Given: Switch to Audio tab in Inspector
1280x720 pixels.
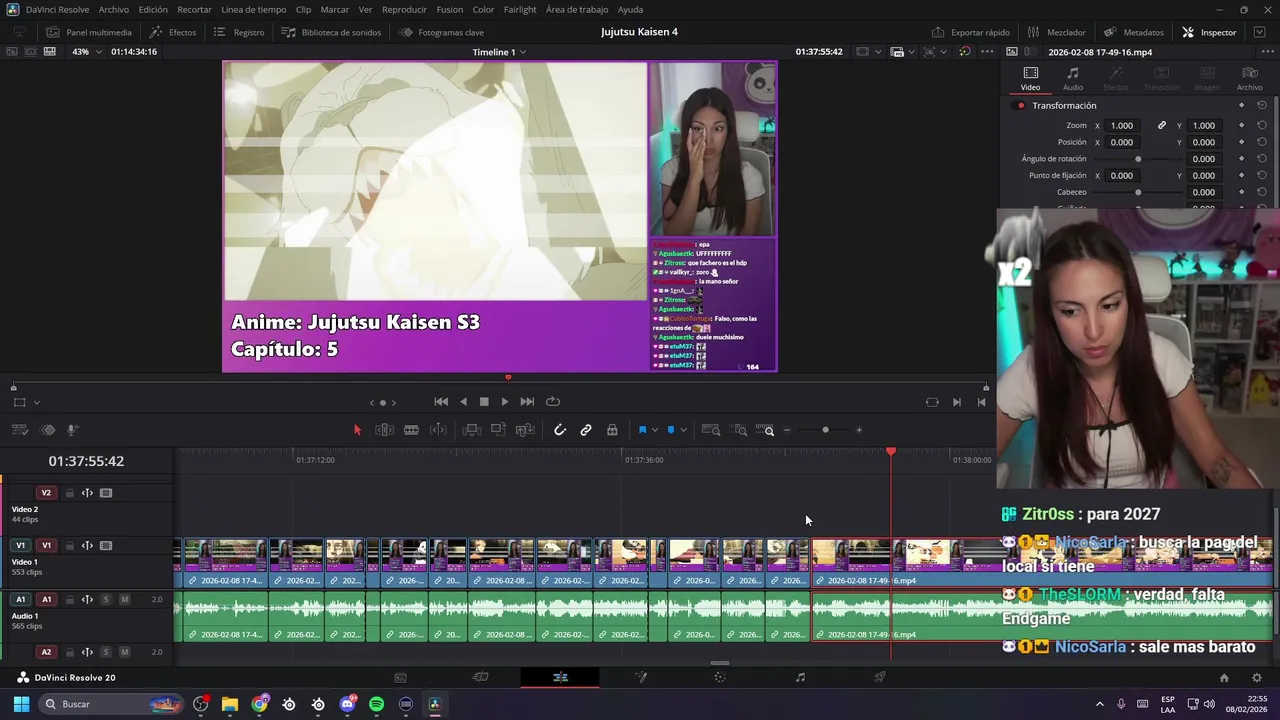Looking at the screenshot, I should [x=1072, y=79].
